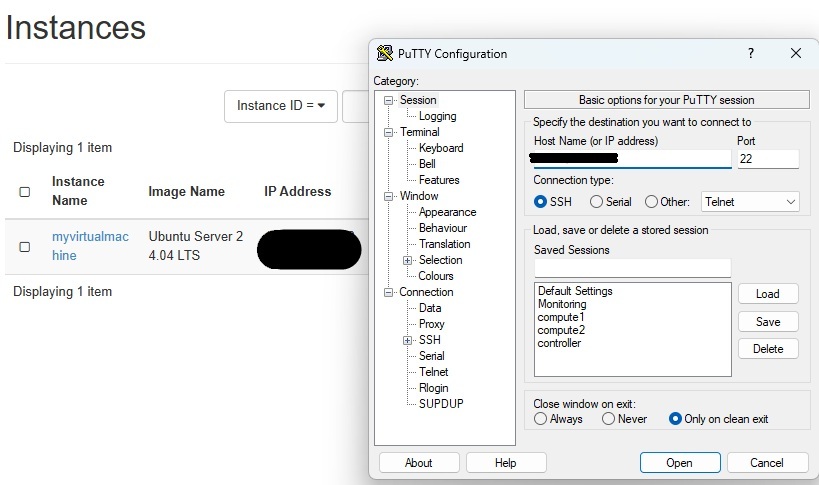Image resolution: width=819 pixels, height=485 pixels.
Task: Select the Appearance category
Action: click(447, 212)
